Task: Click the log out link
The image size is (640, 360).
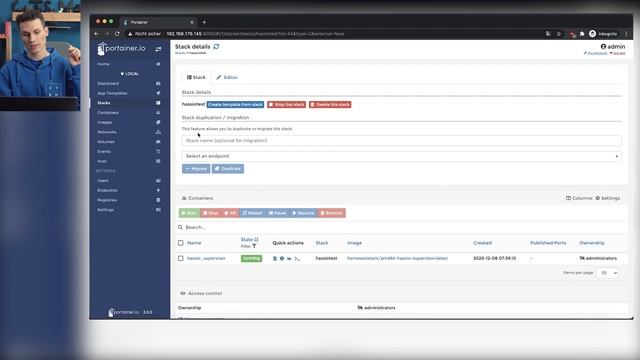Action: pos(618,53)
